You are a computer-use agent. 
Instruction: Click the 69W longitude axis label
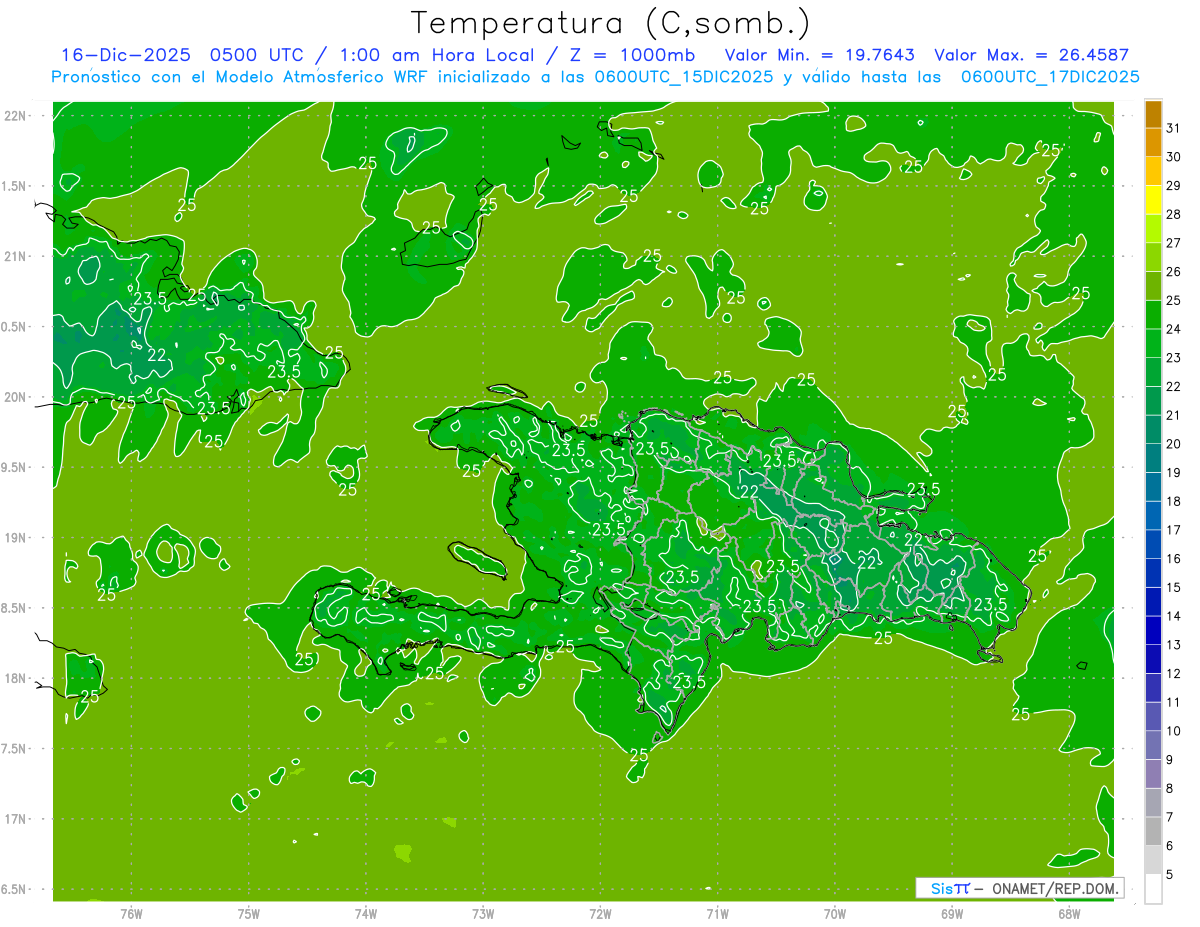[951, 914]
